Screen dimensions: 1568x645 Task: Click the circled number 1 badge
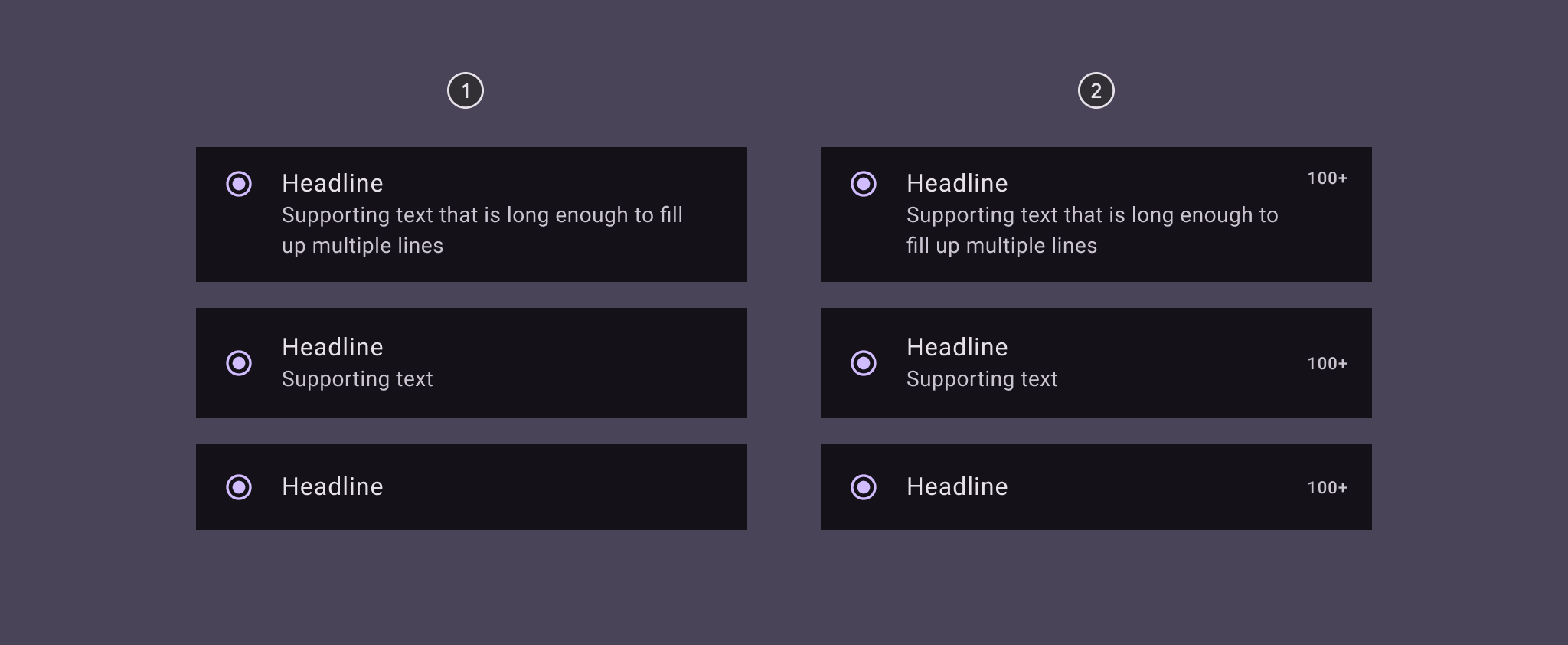click(465, 91)
